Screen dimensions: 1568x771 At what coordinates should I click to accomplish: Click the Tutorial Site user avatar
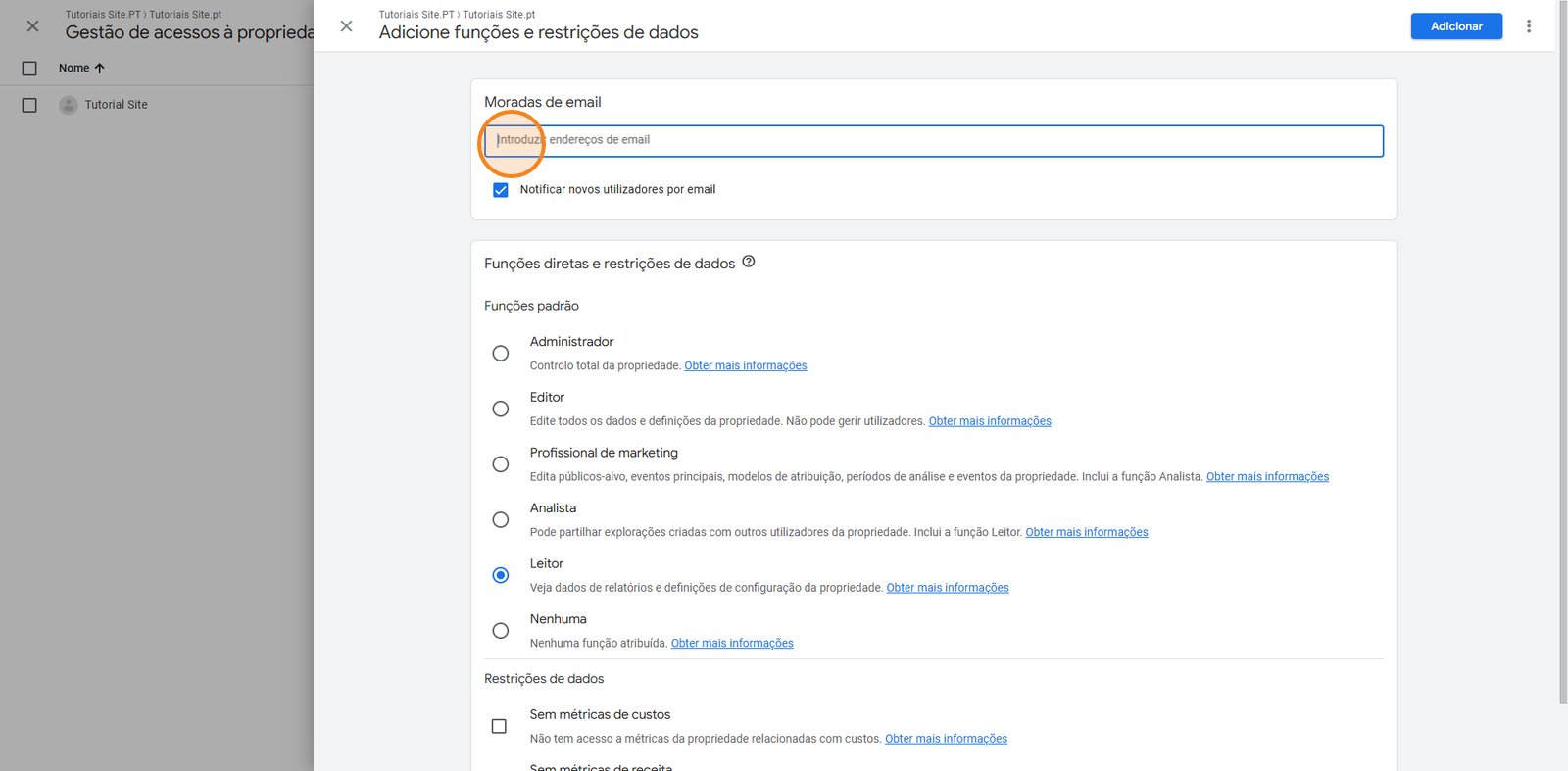click(69, 105)
